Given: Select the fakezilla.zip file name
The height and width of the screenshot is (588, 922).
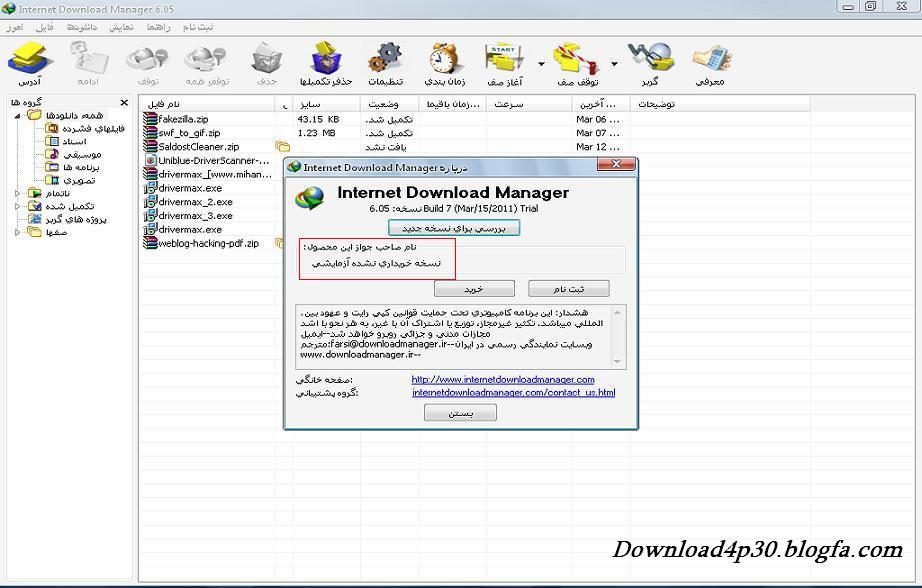Looking at the screenshot, I should [x=183, y=119].
